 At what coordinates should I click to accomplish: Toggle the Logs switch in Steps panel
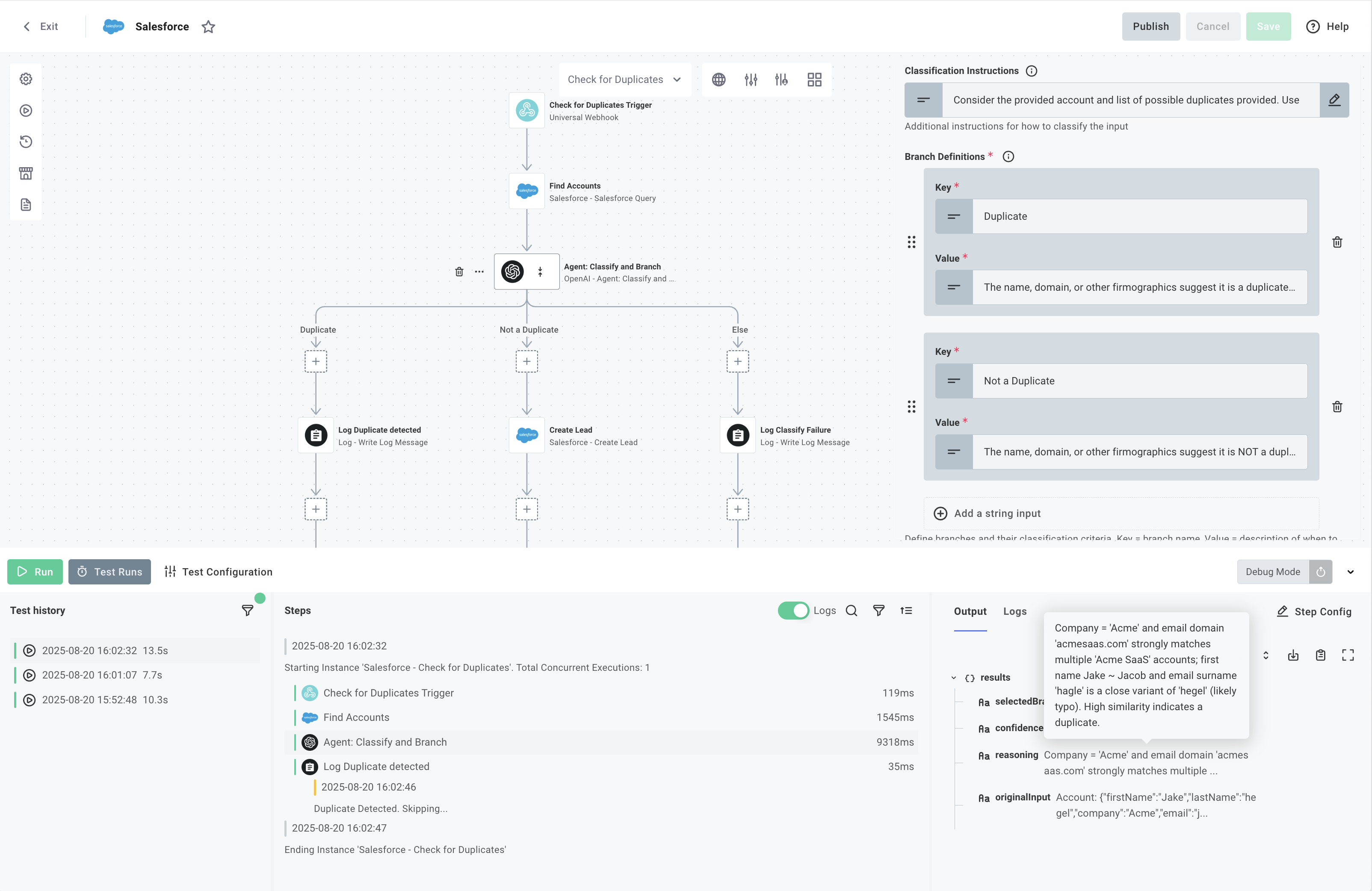click(794, 611)
